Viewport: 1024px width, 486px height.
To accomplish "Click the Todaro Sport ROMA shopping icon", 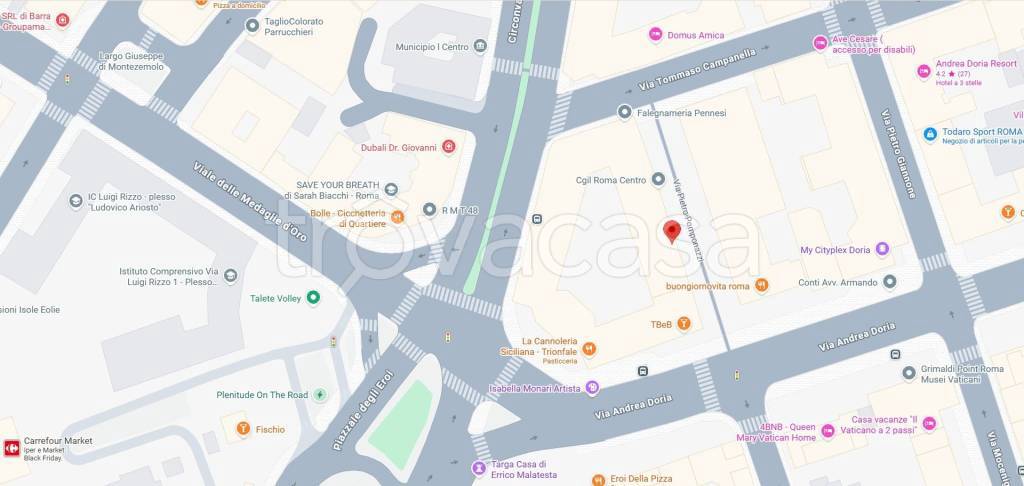I will point(931,135).
